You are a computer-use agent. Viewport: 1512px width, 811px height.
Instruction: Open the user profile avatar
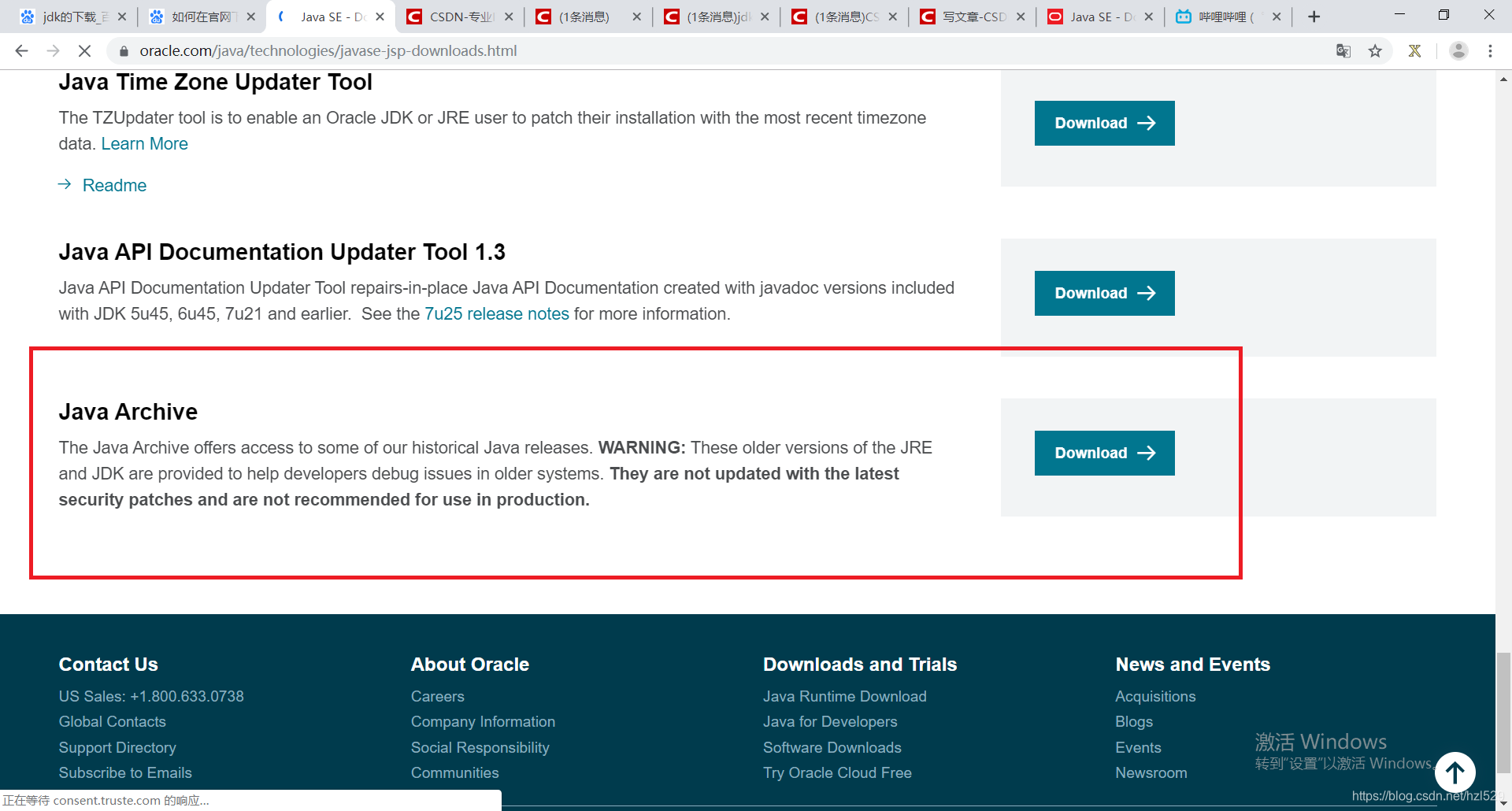(1458, 51)
